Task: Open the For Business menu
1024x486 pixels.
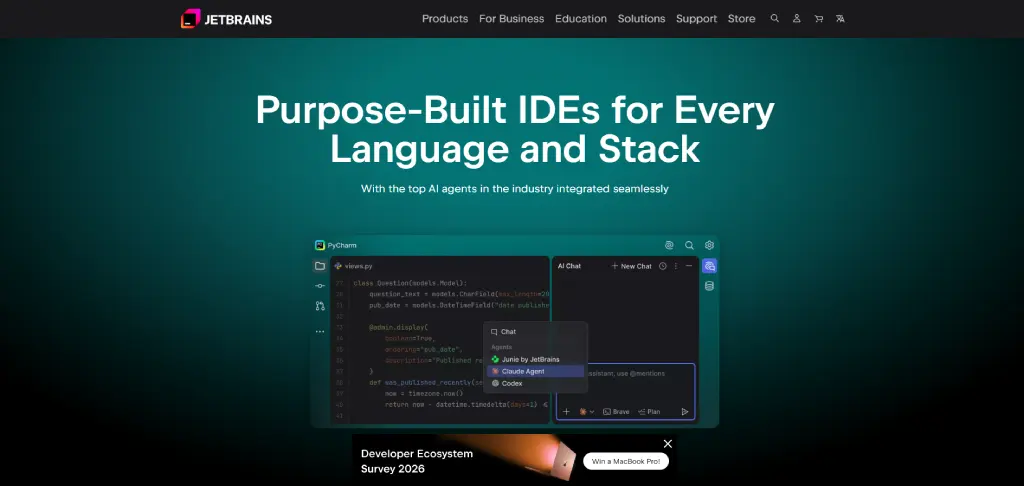Action: point(511,19)
